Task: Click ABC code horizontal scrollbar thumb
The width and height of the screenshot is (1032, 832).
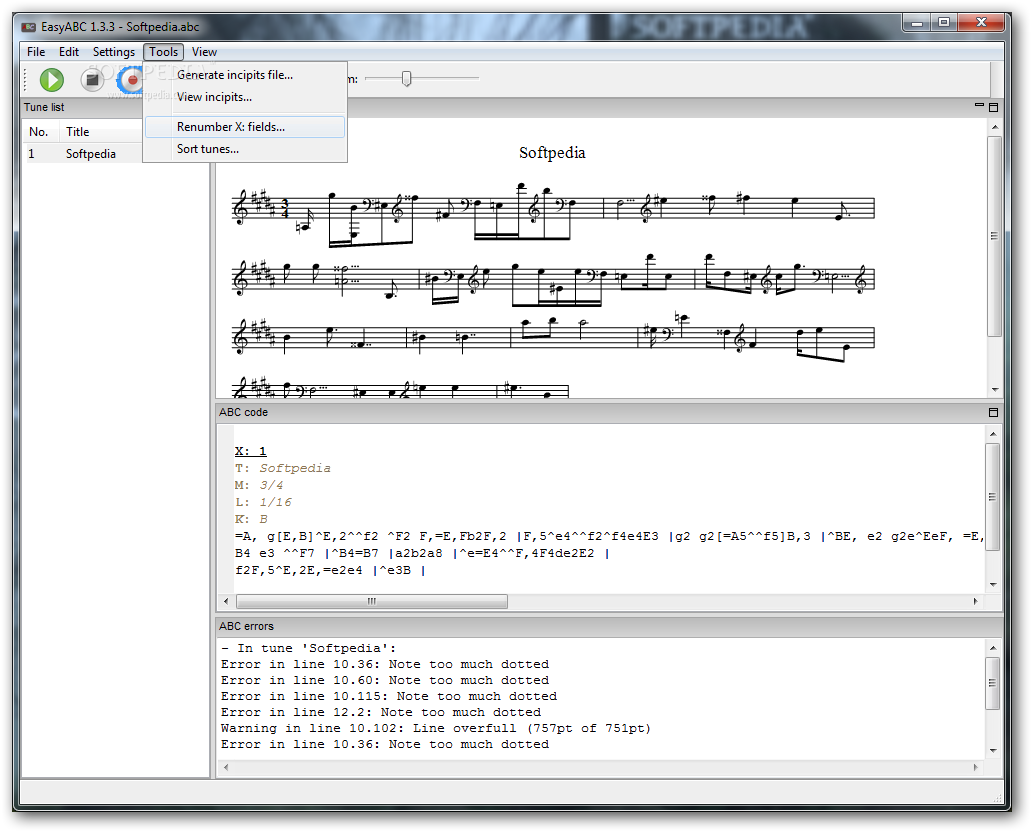Action: pos(372,601)
